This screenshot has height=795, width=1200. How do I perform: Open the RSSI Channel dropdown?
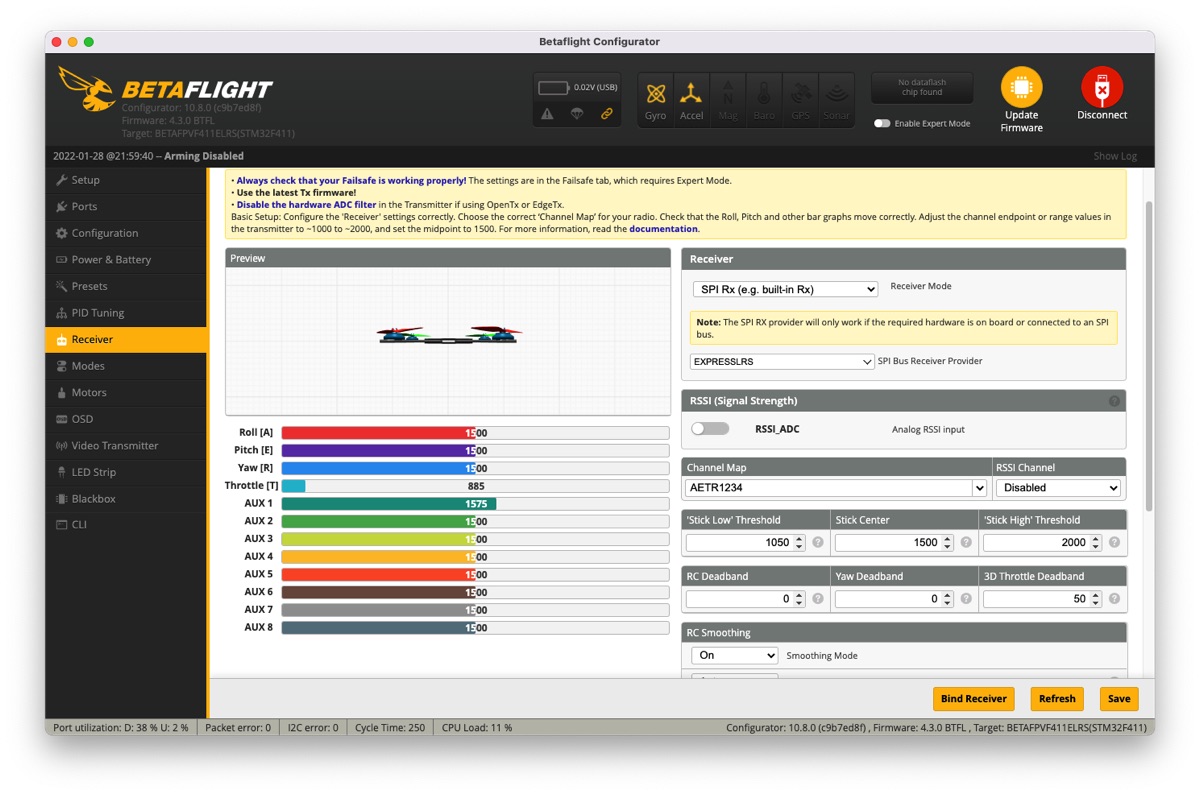pos(1058,488)
